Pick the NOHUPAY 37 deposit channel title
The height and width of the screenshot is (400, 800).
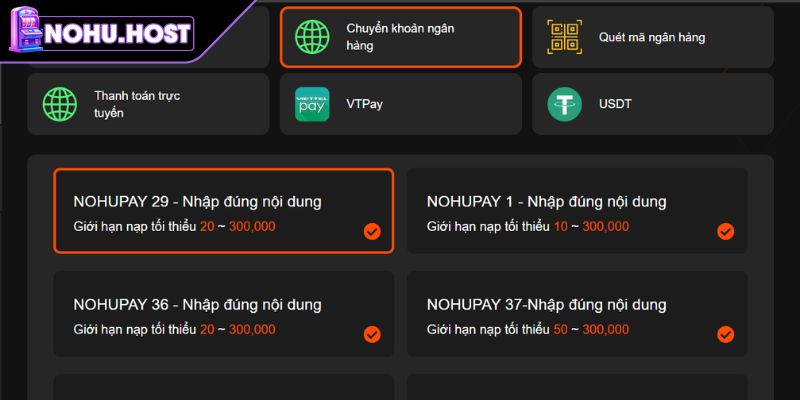(546, 304)
